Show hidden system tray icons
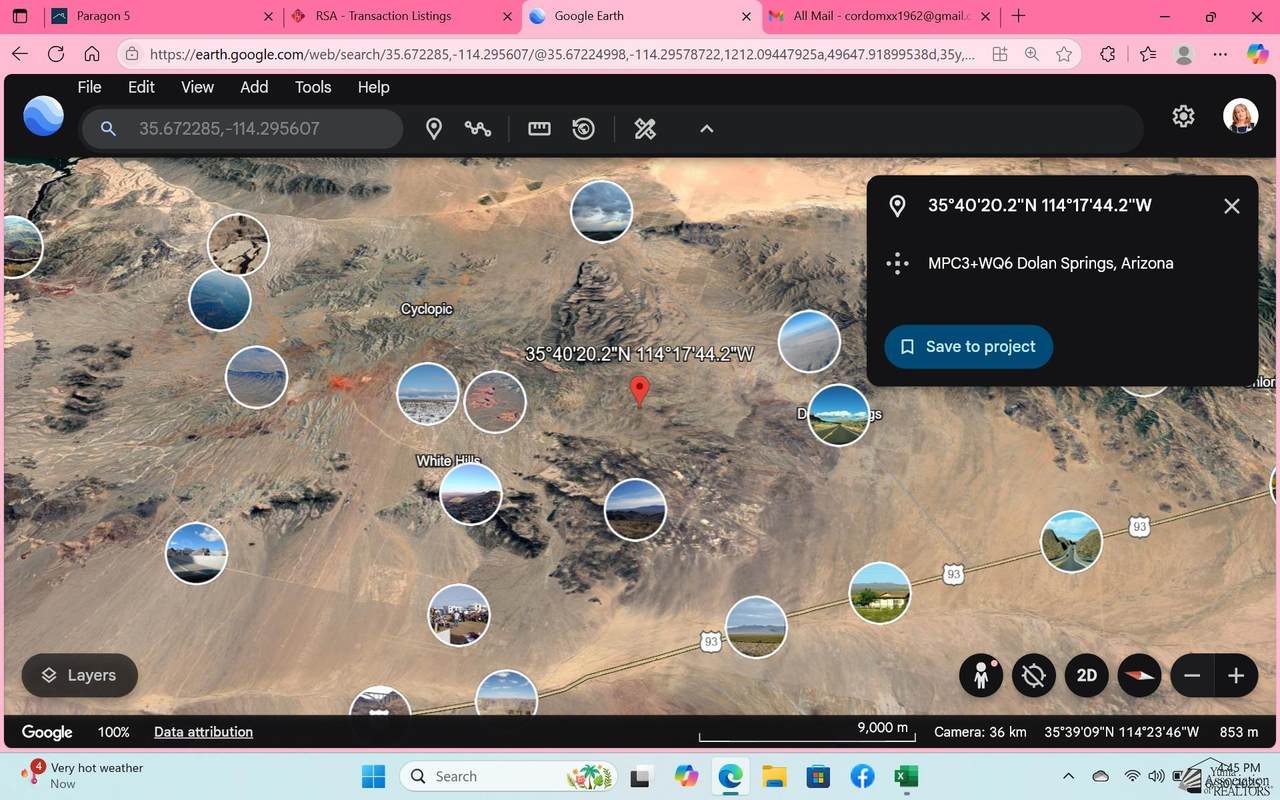This screenshot has height=800, width=1280. [x=1068, y=777]
